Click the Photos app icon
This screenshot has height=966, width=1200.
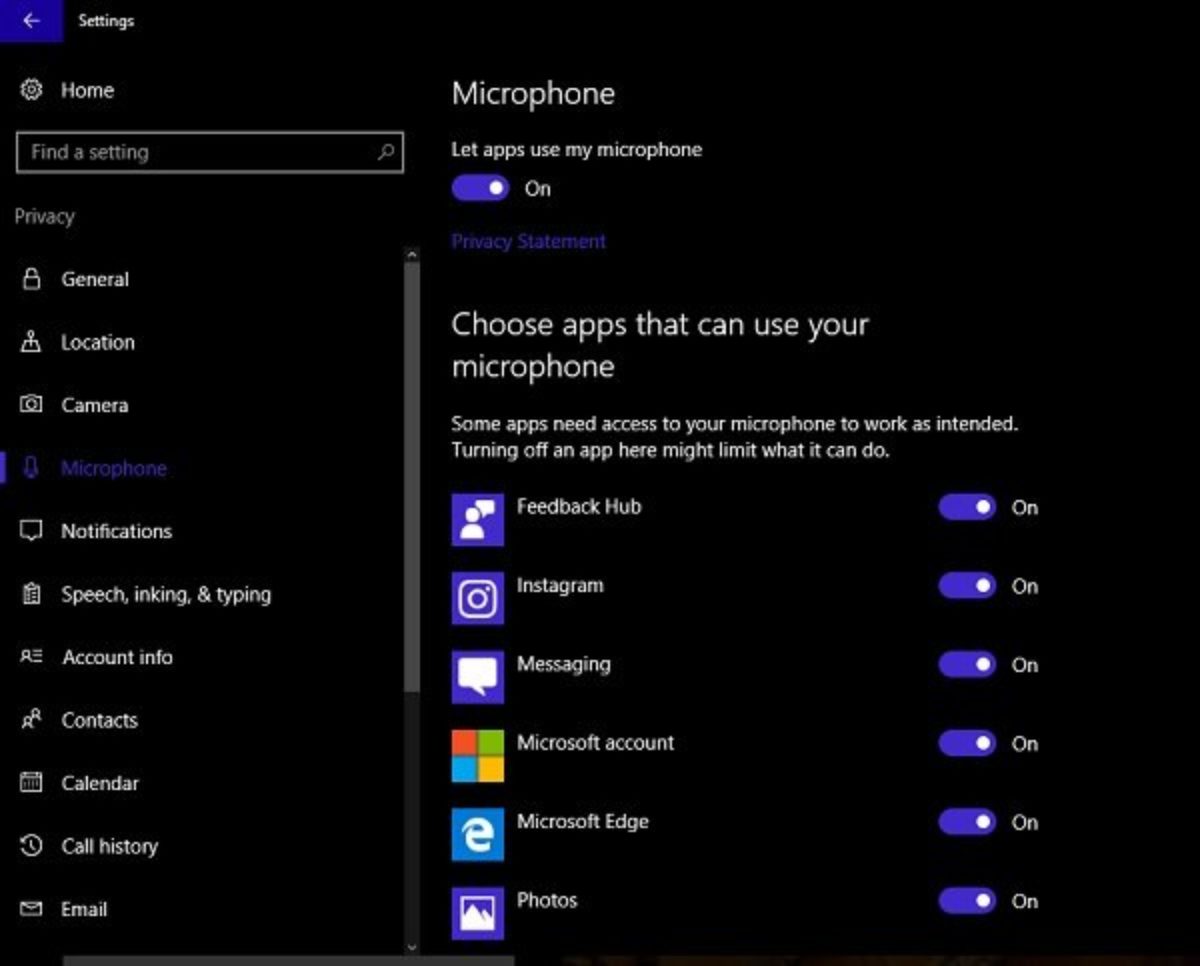click(478, 913)
